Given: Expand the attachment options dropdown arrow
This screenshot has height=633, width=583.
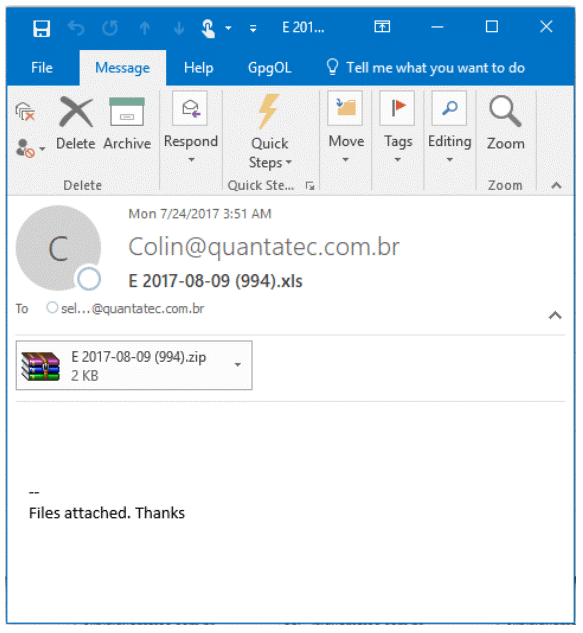Looking at the screenshot, I should (238, 365).
